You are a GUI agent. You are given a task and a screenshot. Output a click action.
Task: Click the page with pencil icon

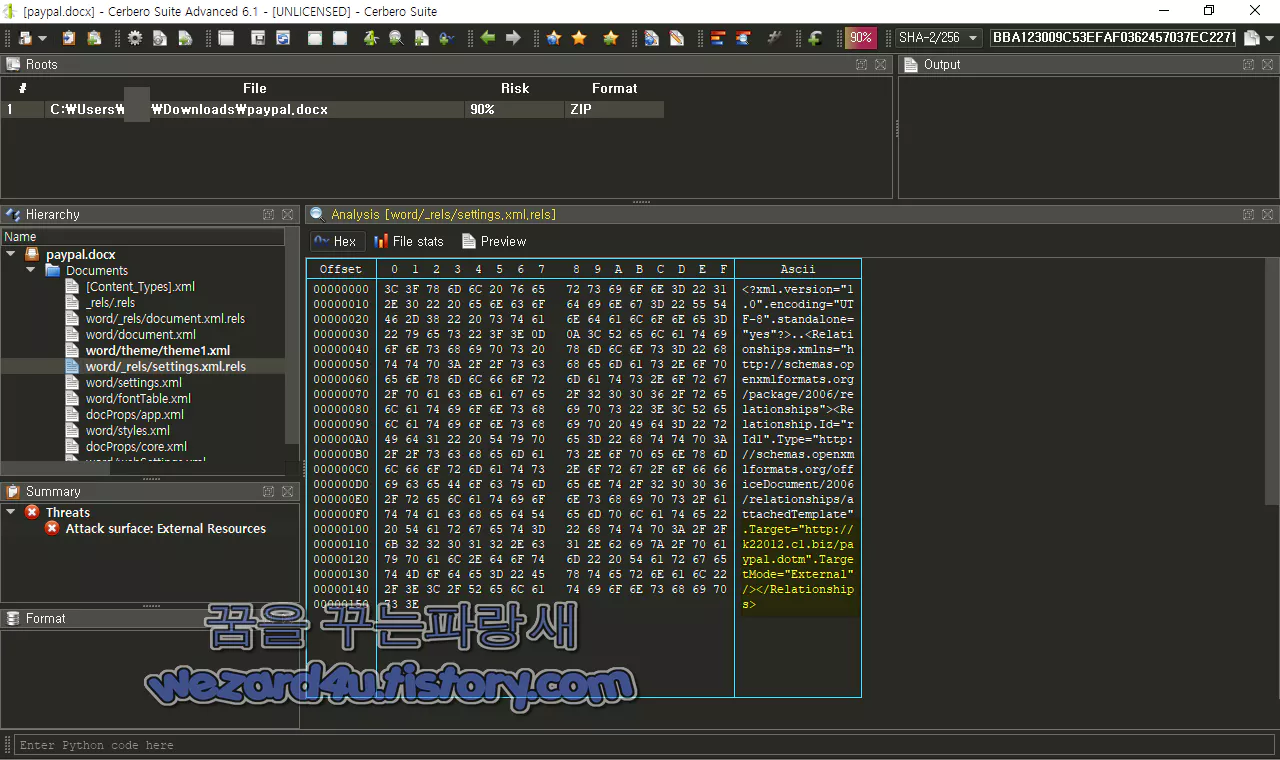(677, 38)
